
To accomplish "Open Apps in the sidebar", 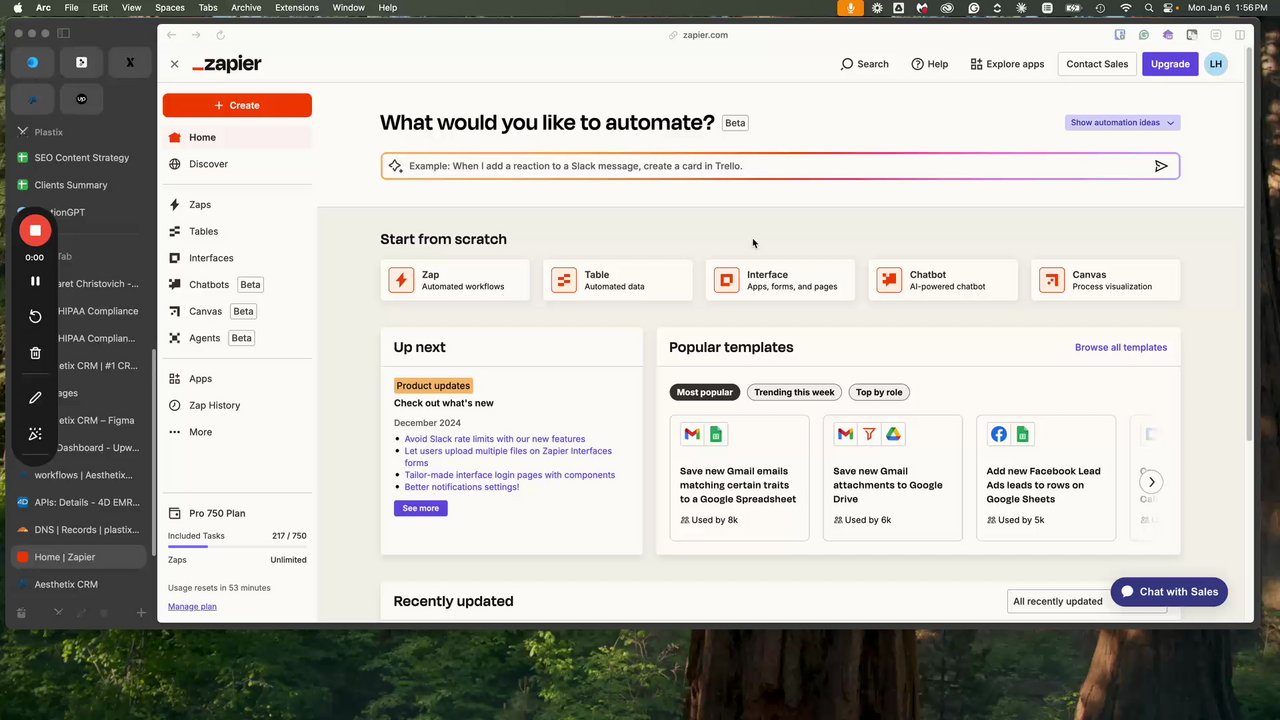I will [x=200, y=379].
